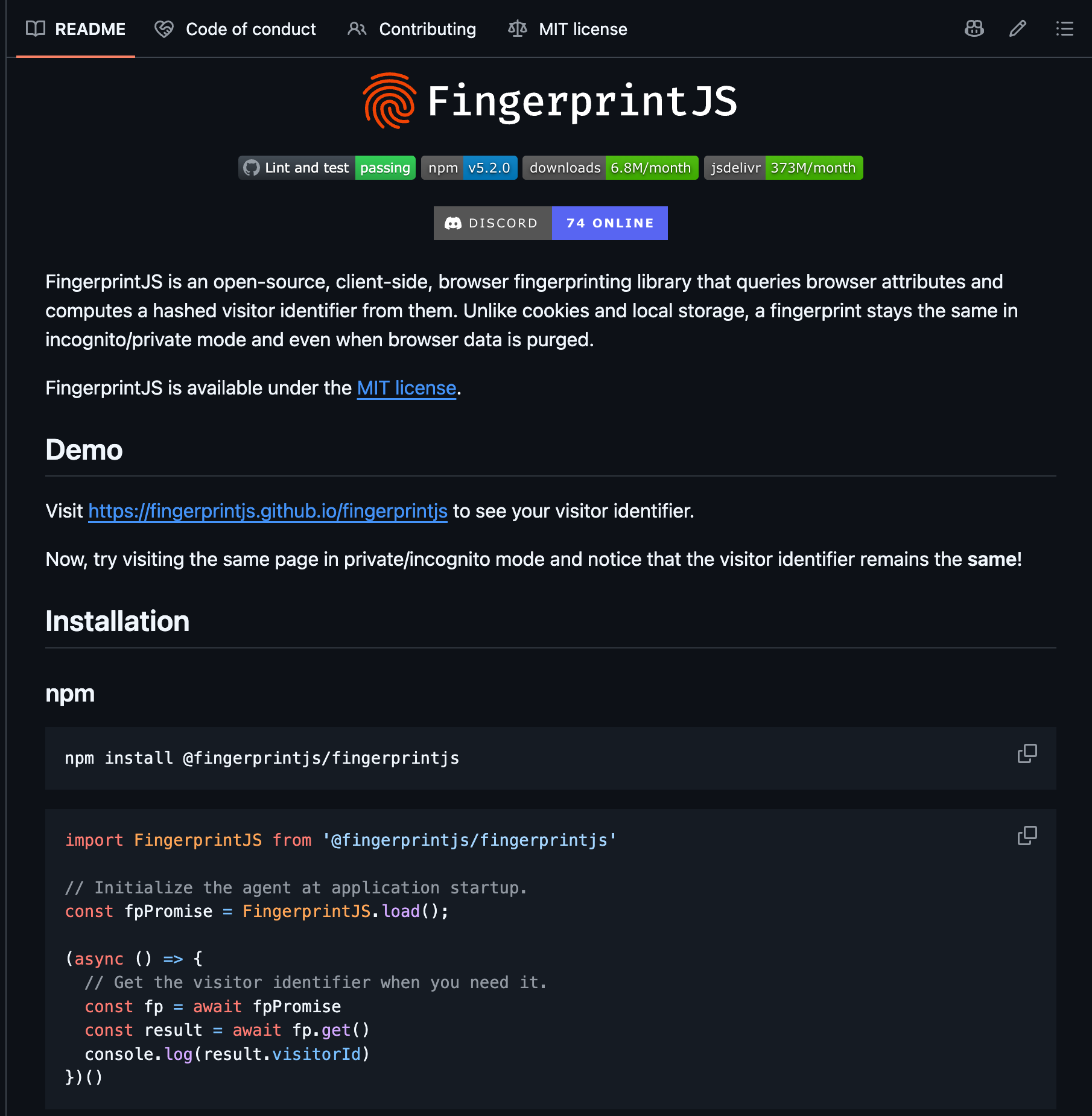Edit the README with the pencil icon
Screen dimensions: 1092x1116
[x=1018, y=28]
